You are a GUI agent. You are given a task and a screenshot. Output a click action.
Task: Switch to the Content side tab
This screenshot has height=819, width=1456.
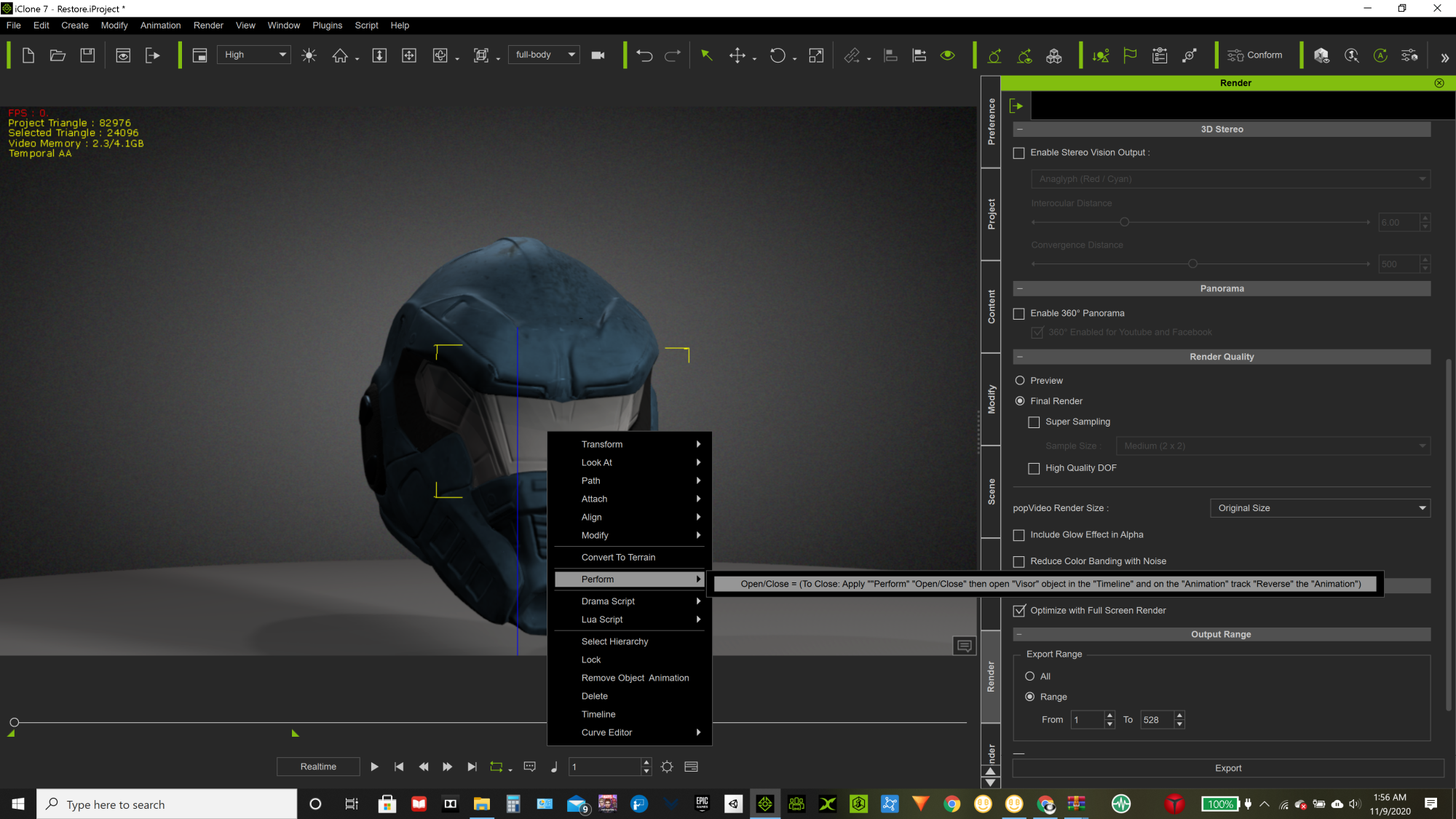[991, 306]
